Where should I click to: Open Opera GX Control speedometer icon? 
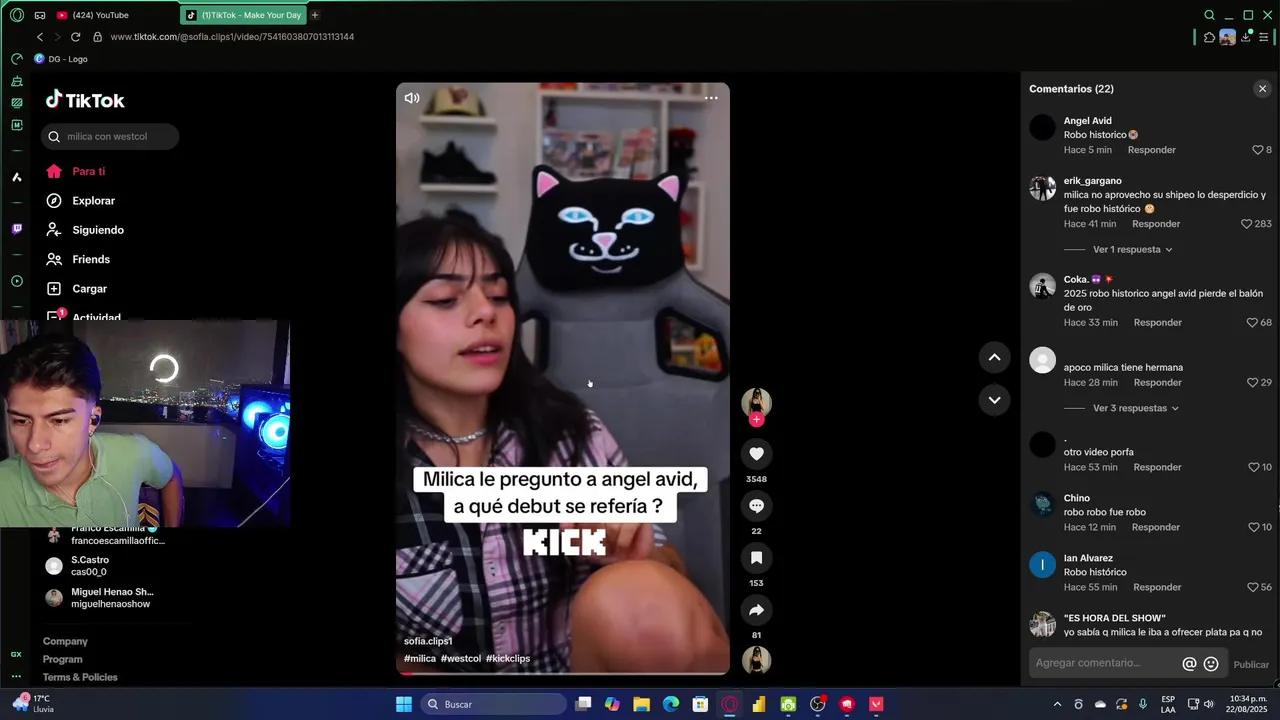[16, 59]
